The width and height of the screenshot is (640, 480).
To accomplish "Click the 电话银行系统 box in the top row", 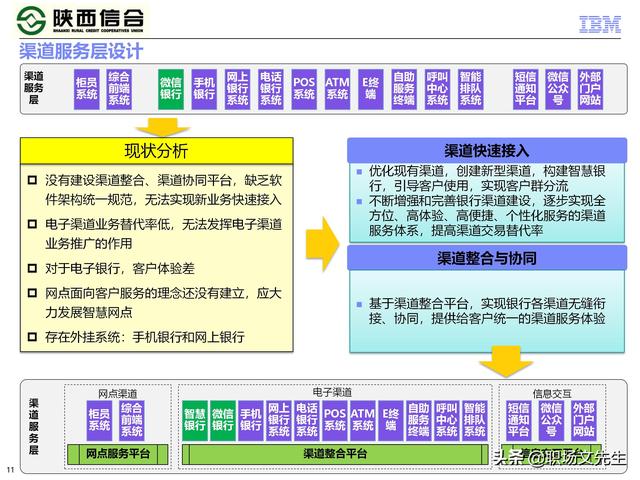I will coord(271,89).
